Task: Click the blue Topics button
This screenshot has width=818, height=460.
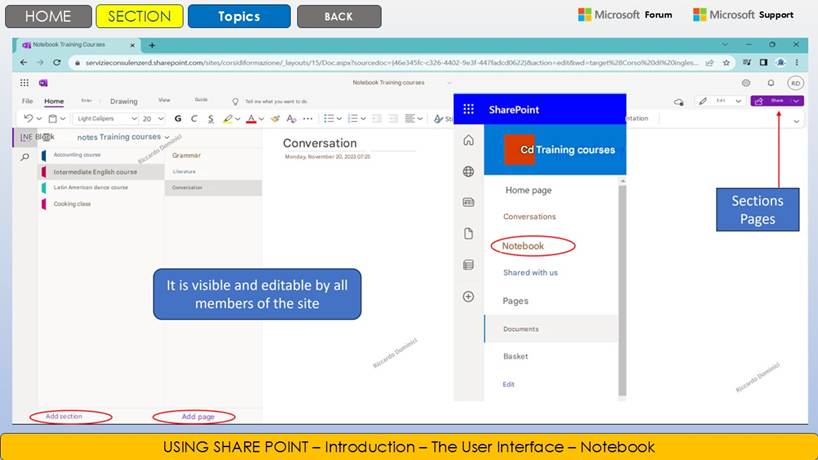Action: [x=239, y=16]
